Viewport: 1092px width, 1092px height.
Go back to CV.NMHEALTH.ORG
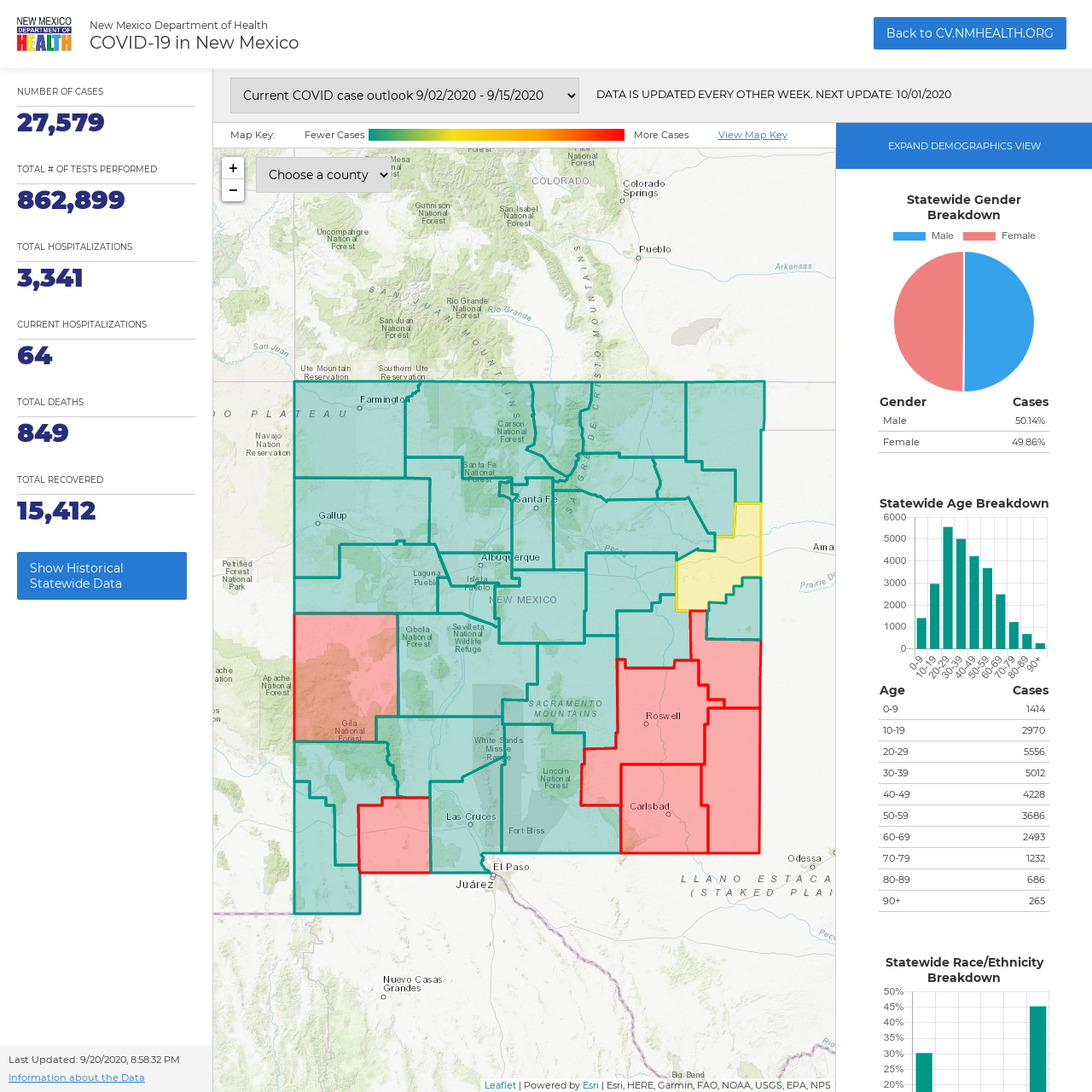coord(970,33)
